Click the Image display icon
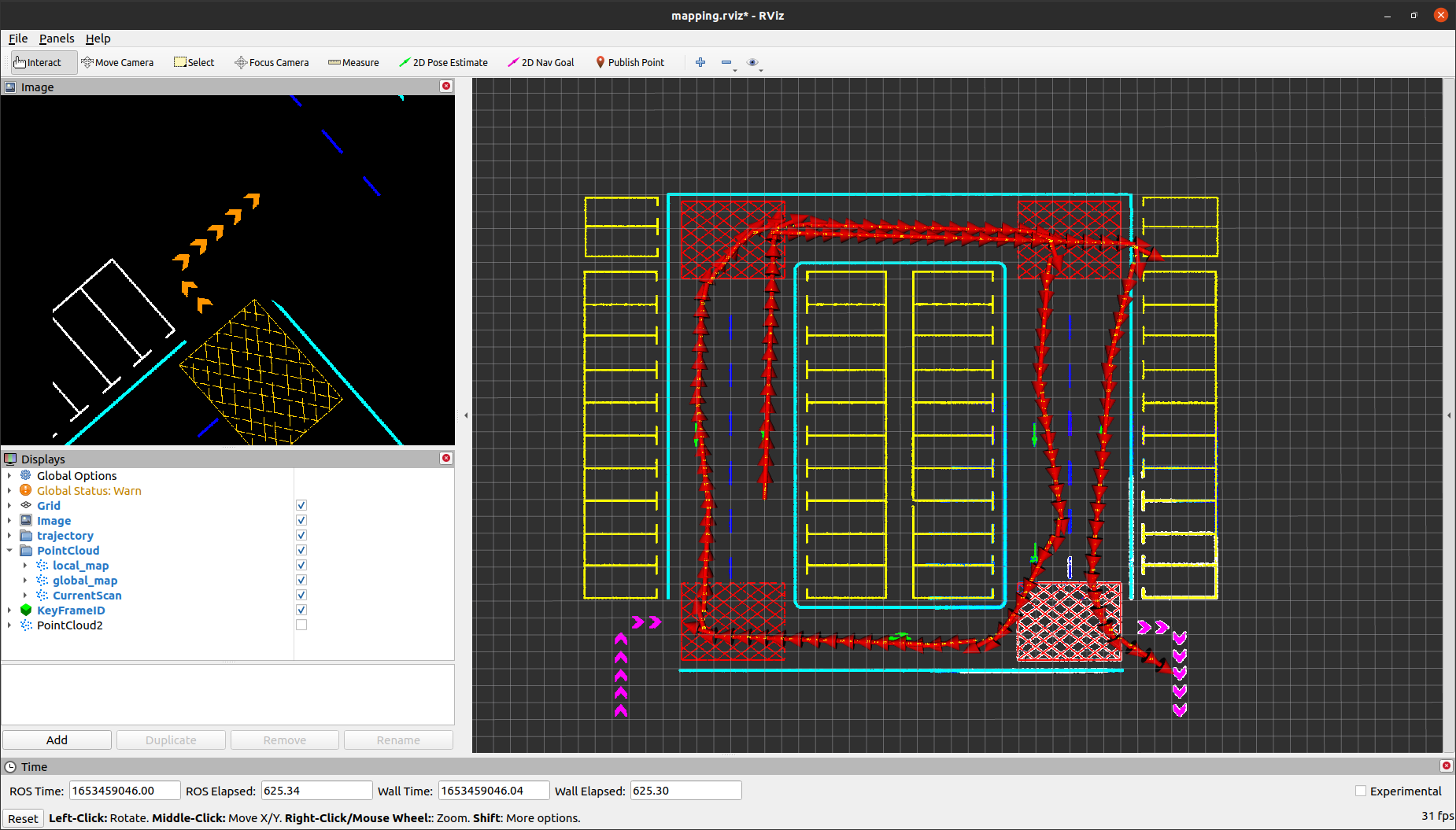1456x830 pixels. coord(26,520)
